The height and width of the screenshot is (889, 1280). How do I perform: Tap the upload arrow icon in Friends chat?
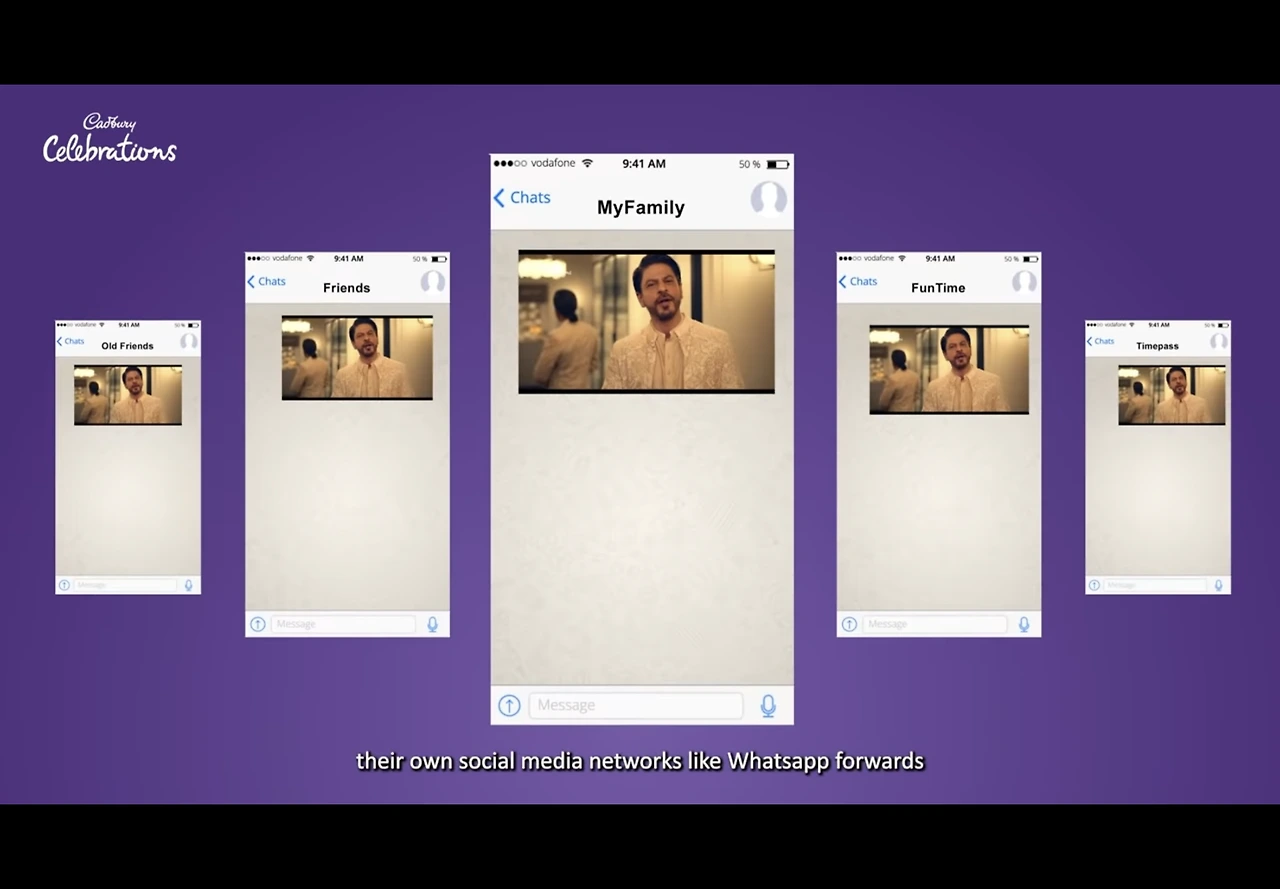coord(258,624)
